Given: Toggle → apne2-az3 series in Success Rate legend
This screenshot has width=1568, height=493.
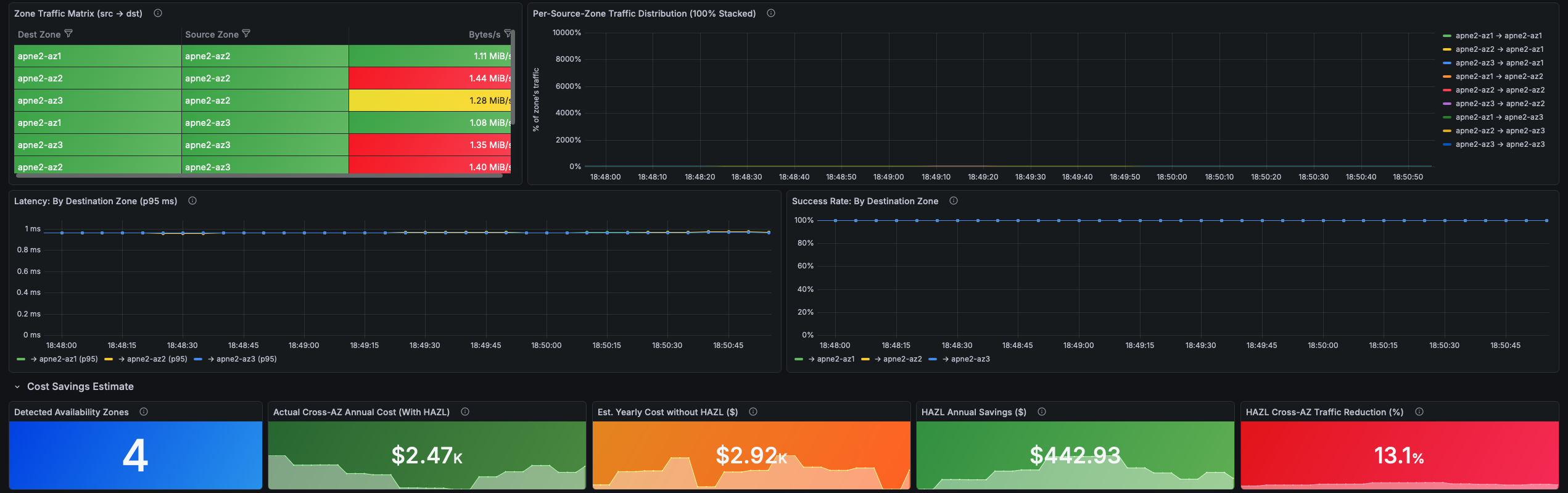Looking at the screenshot, I should click(965, 359).
